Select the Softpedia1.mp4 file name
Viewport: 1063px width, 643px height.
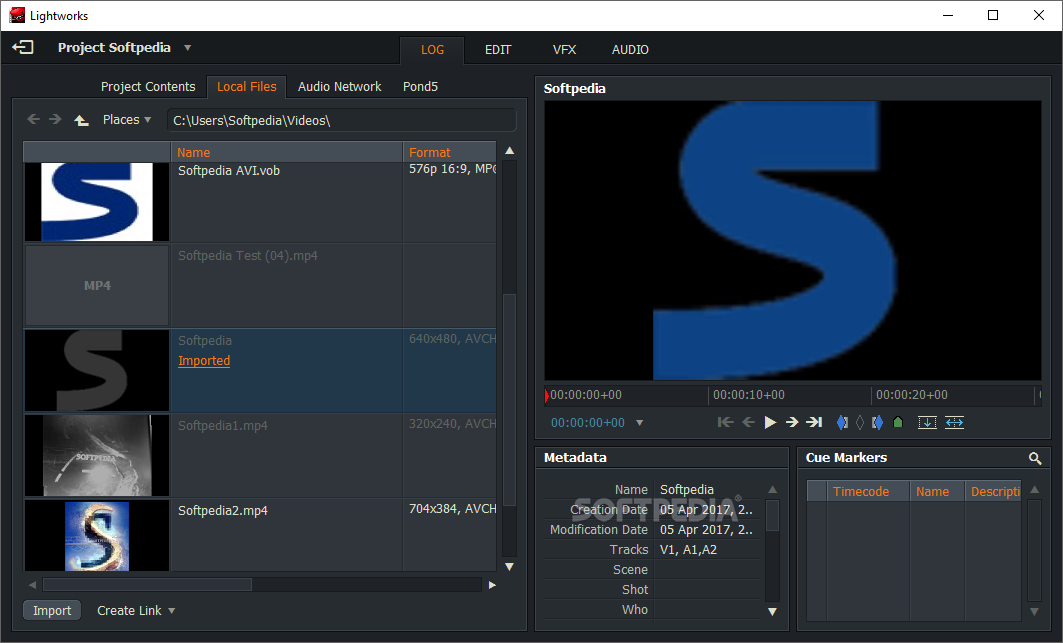coord(222,426)
